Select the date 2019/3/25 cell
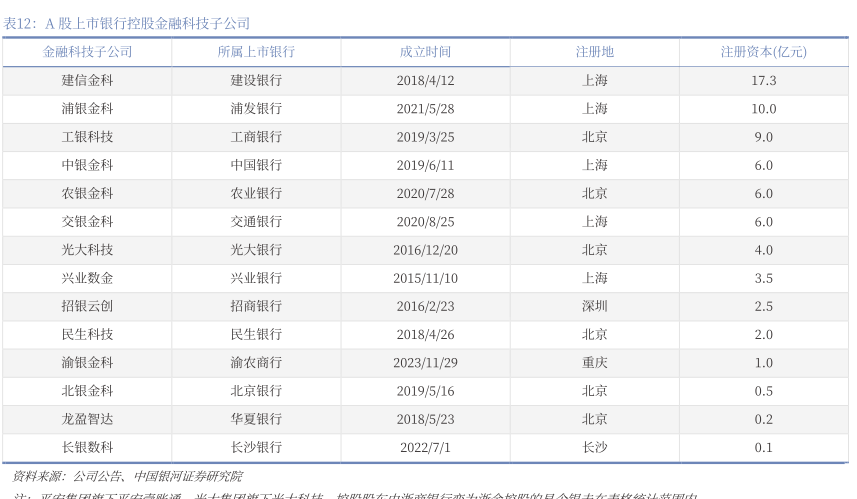 pyautogui.click(x=425, y=137)
